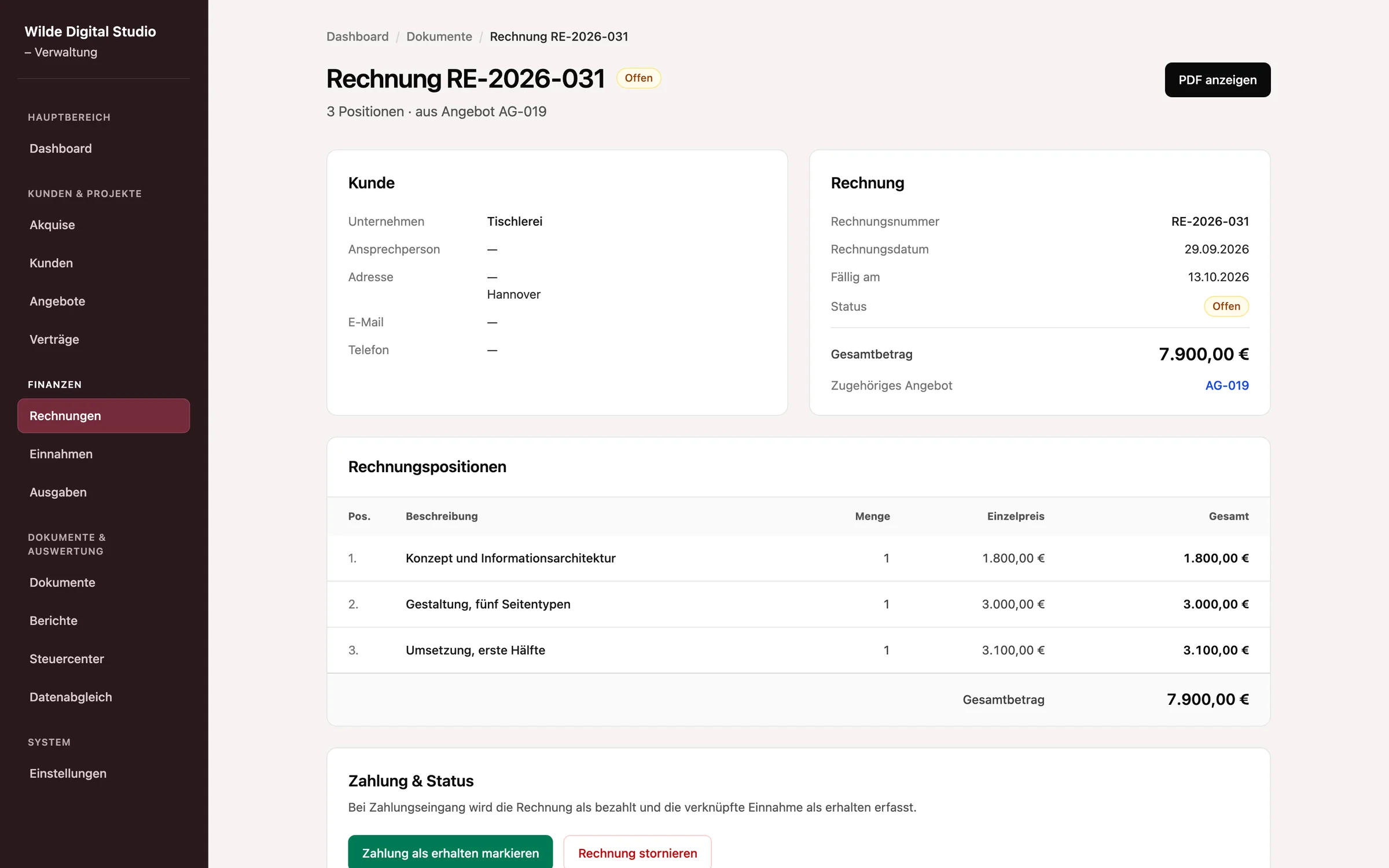Open the Steuercenter
Screen dimensions: 1389x868
point(104,659)
